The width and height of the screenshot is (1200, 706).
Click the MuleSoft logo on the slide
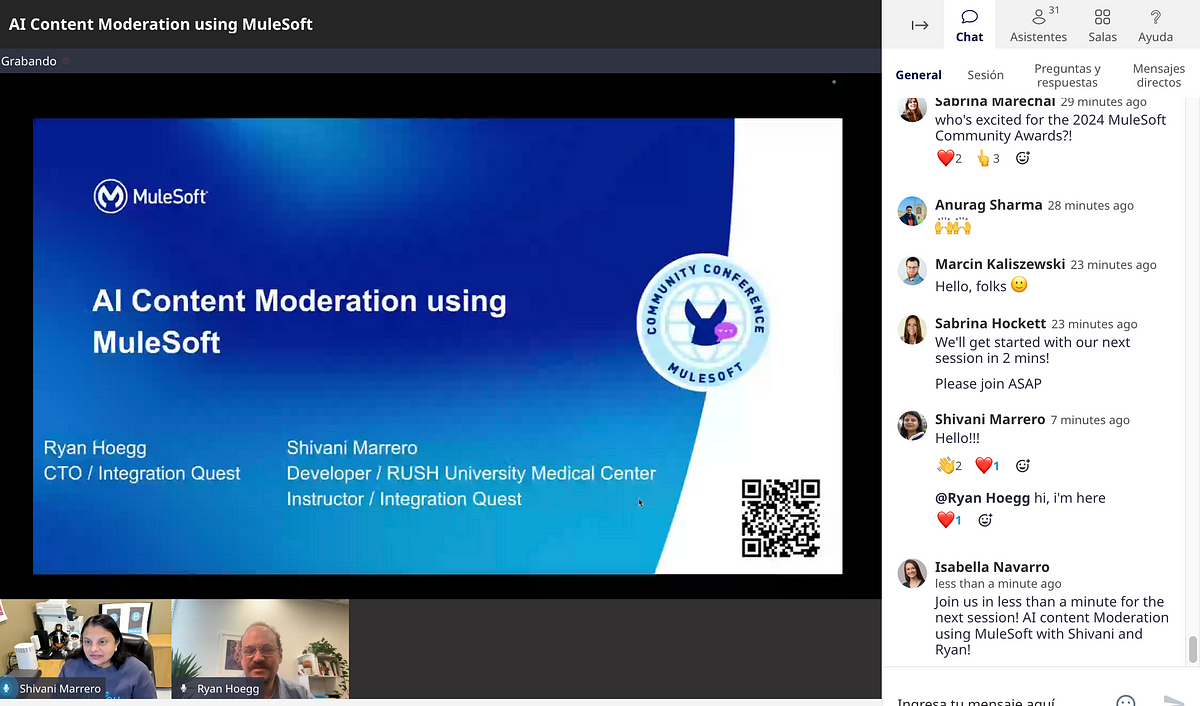pyautogui.click(x=151, y=196)
